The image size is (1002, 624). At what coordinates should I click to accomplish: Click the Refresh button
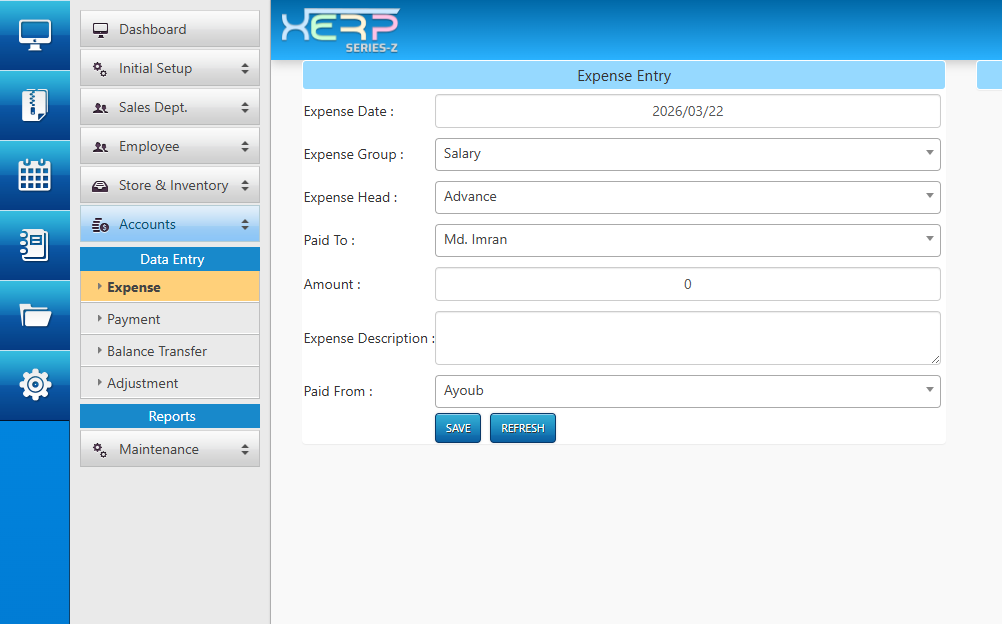point(522,428)
